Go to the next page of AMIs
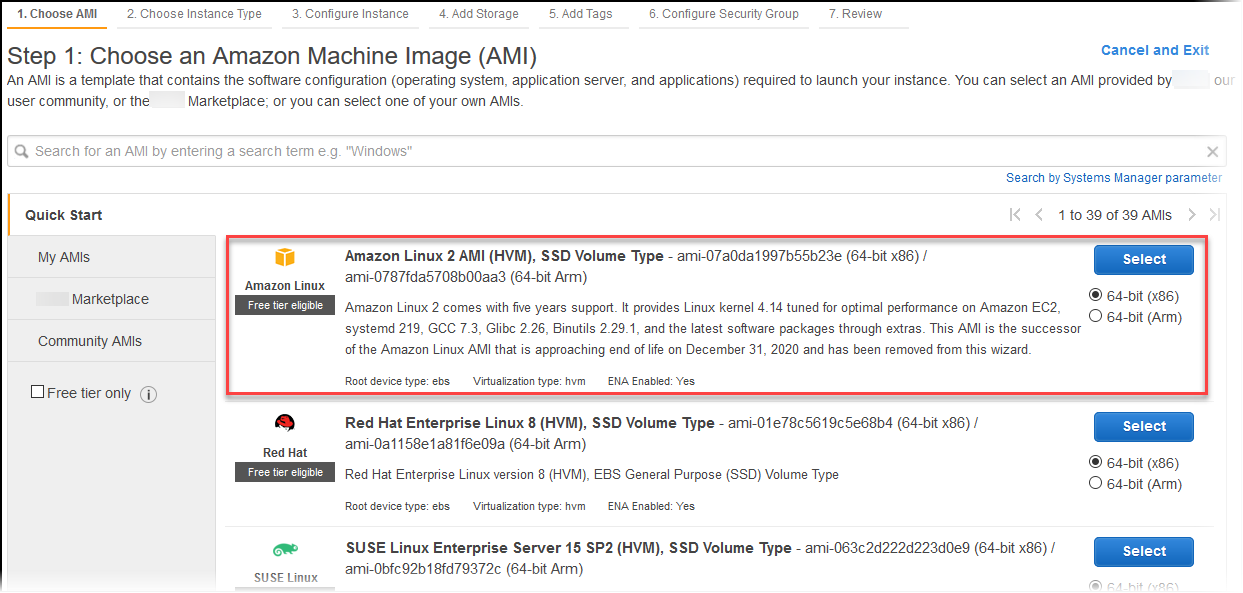The image size is (1243, 593). coord(1191,214)
